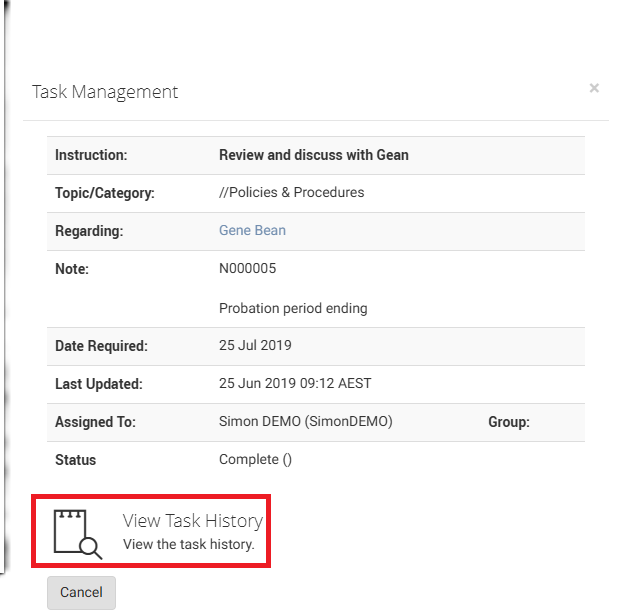This screenshot has height=613, width=622.
Task: Click the View Task History heading text
Action: 192,521
